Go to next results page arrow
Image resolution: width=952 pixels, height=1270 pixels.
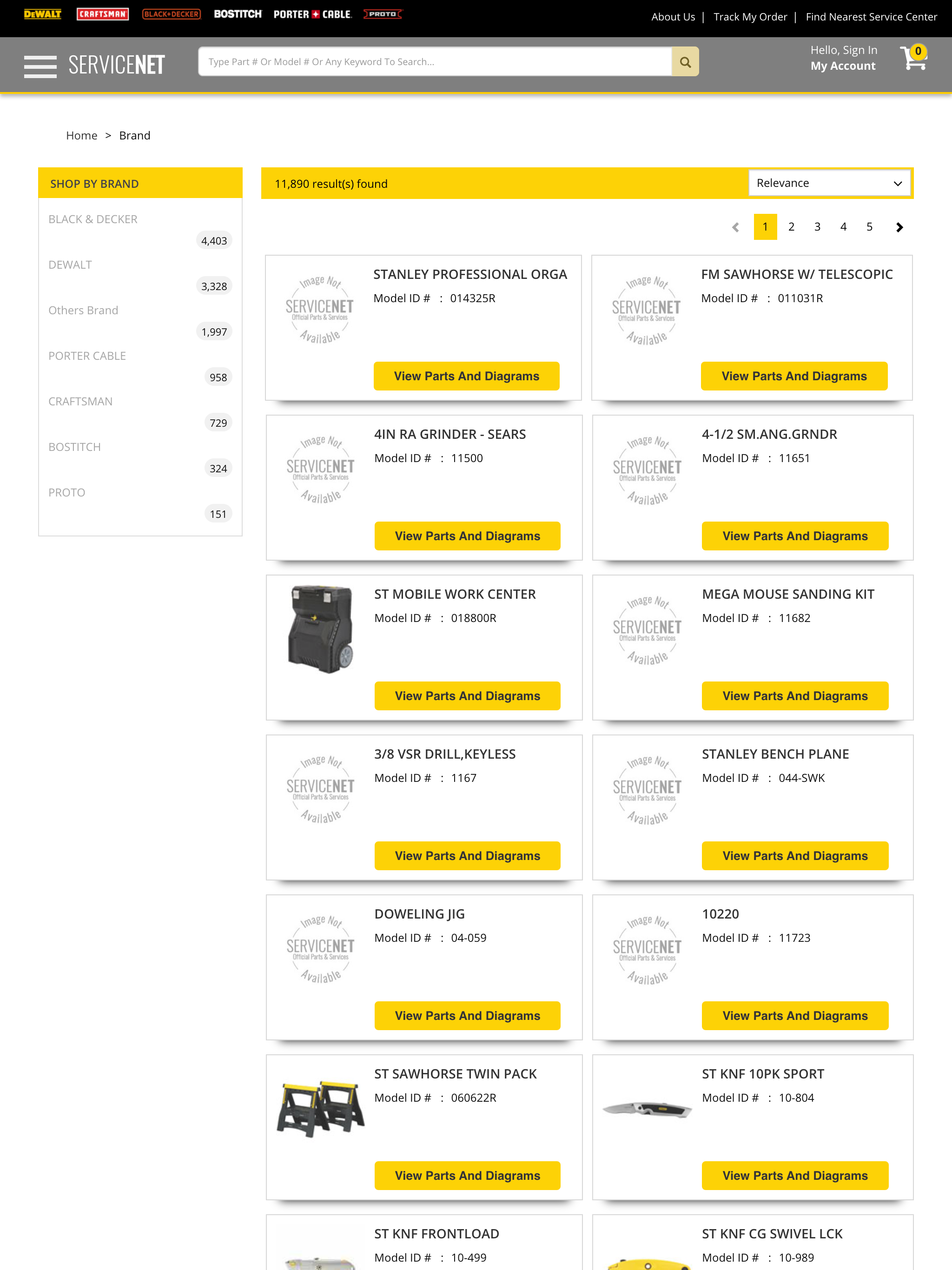point(899,227)
